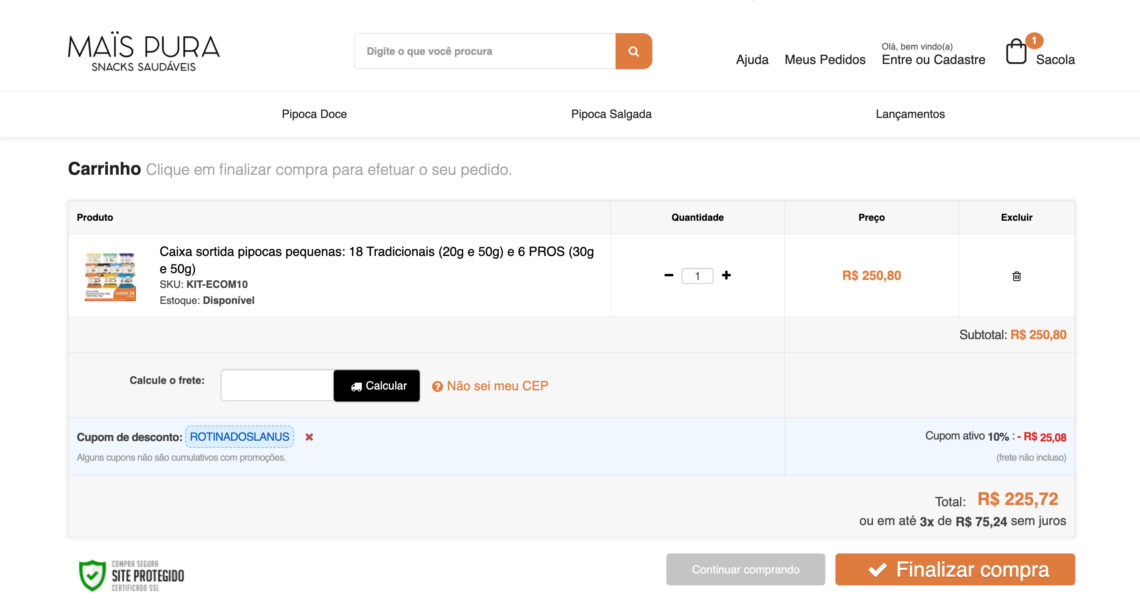1140x609 pixels.
Task: Open the Pipoca Salgada category
Action: 611,114
